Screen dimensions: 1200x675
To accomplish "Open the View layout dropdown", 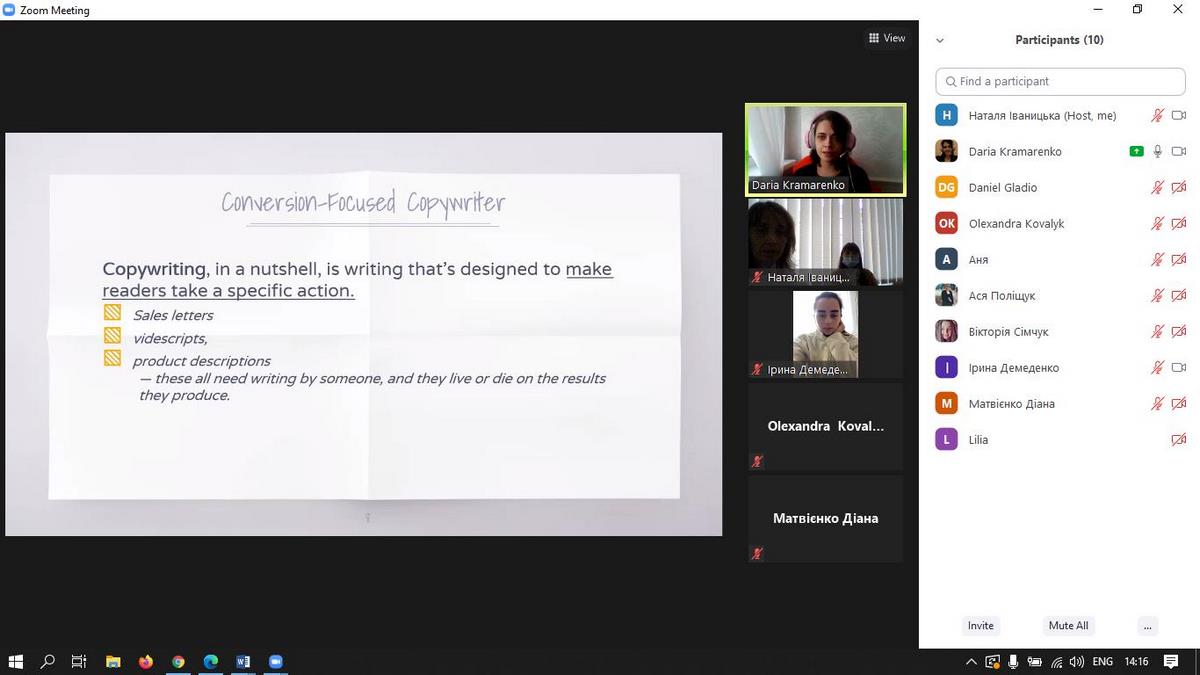I will pyautogui.click(x=887, y=38).
